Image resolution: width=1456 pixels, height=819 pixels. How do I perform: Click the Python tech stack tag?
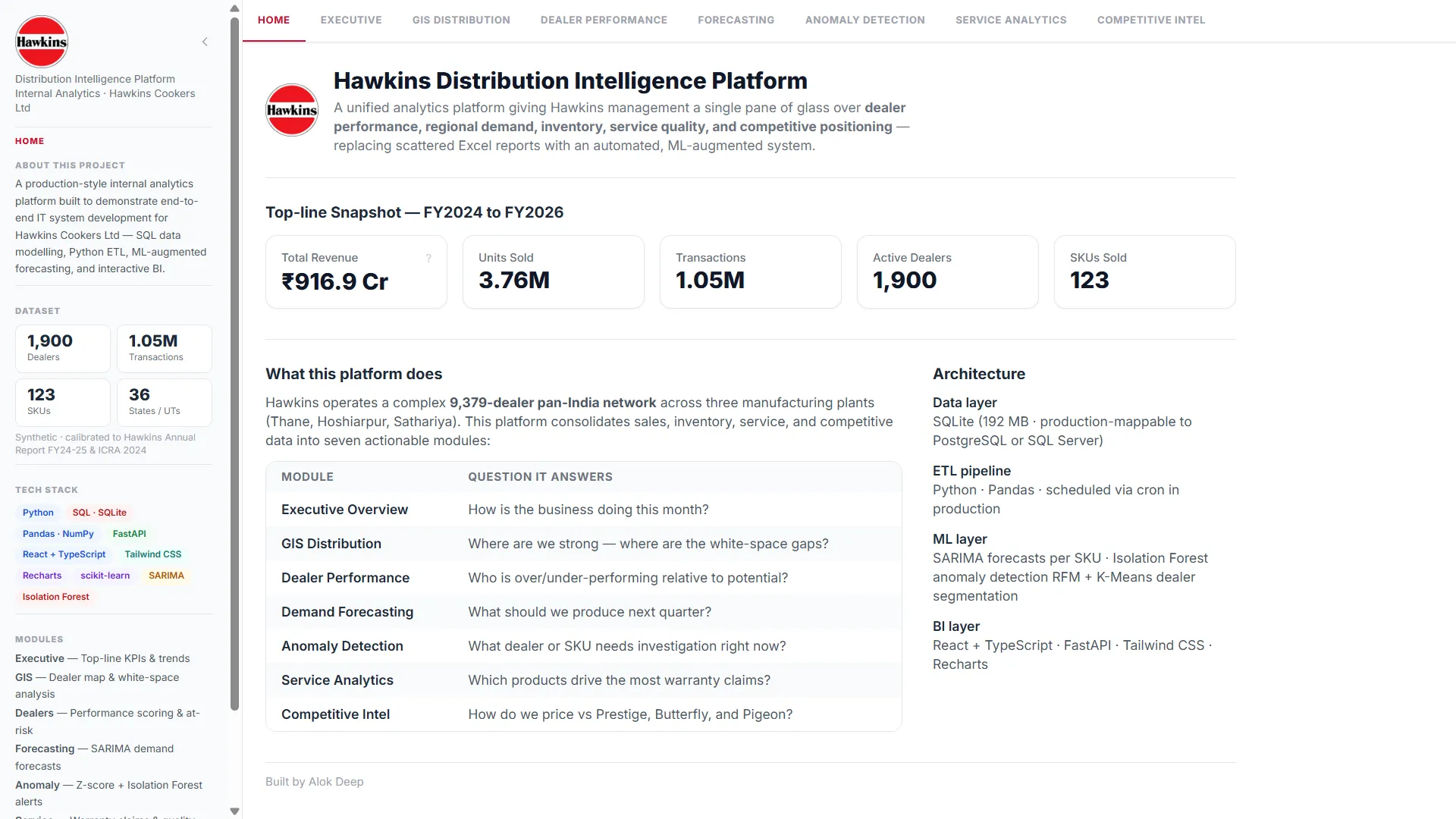[x=38, y=513]
